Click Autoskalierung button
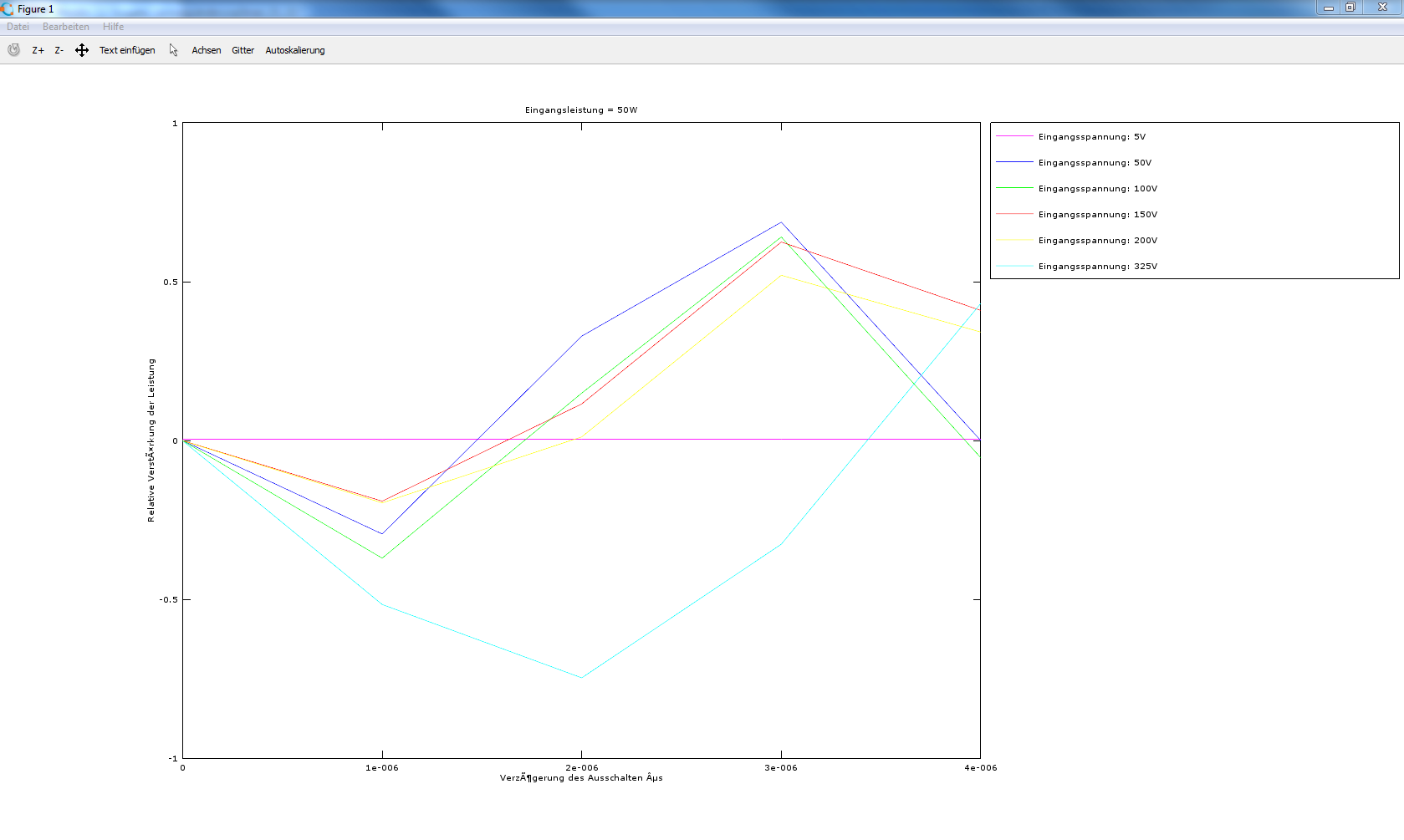The height and width of the screenshot is (840, 1404). tap(295, 50)
